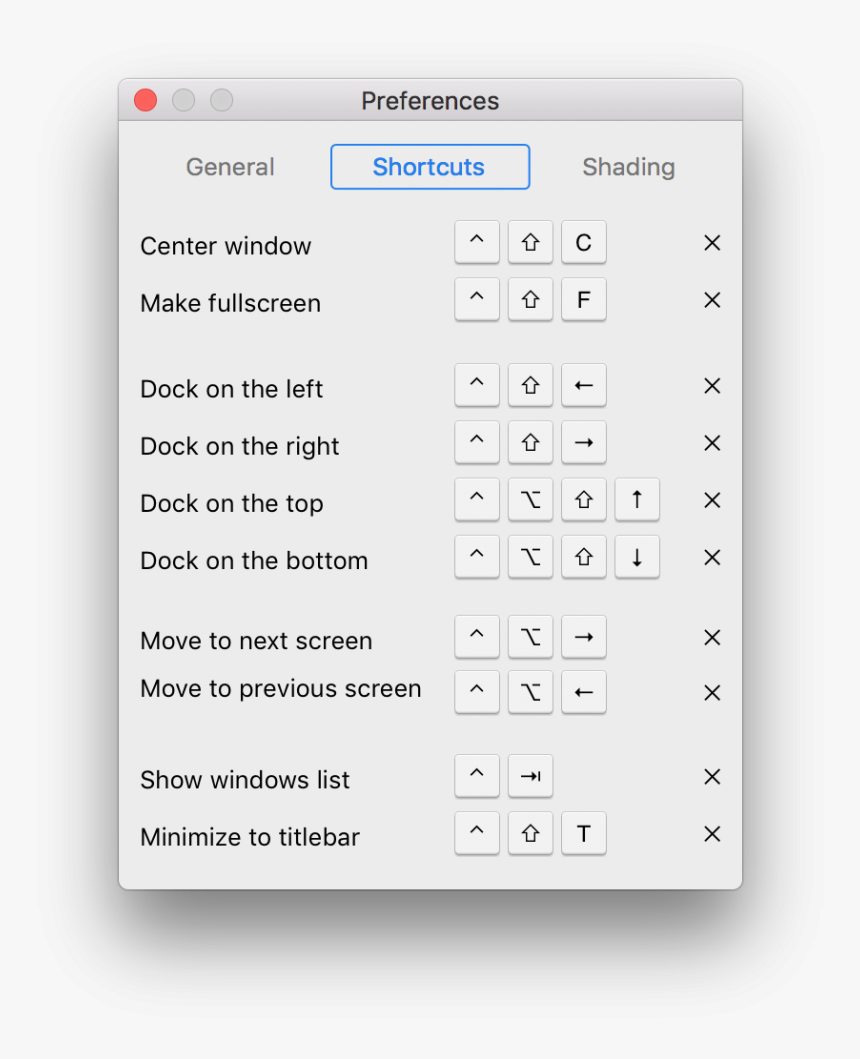This screenshot has width=860, height=1059.
Task: Select the Shortcuts tab
Action: coord(429,167)
